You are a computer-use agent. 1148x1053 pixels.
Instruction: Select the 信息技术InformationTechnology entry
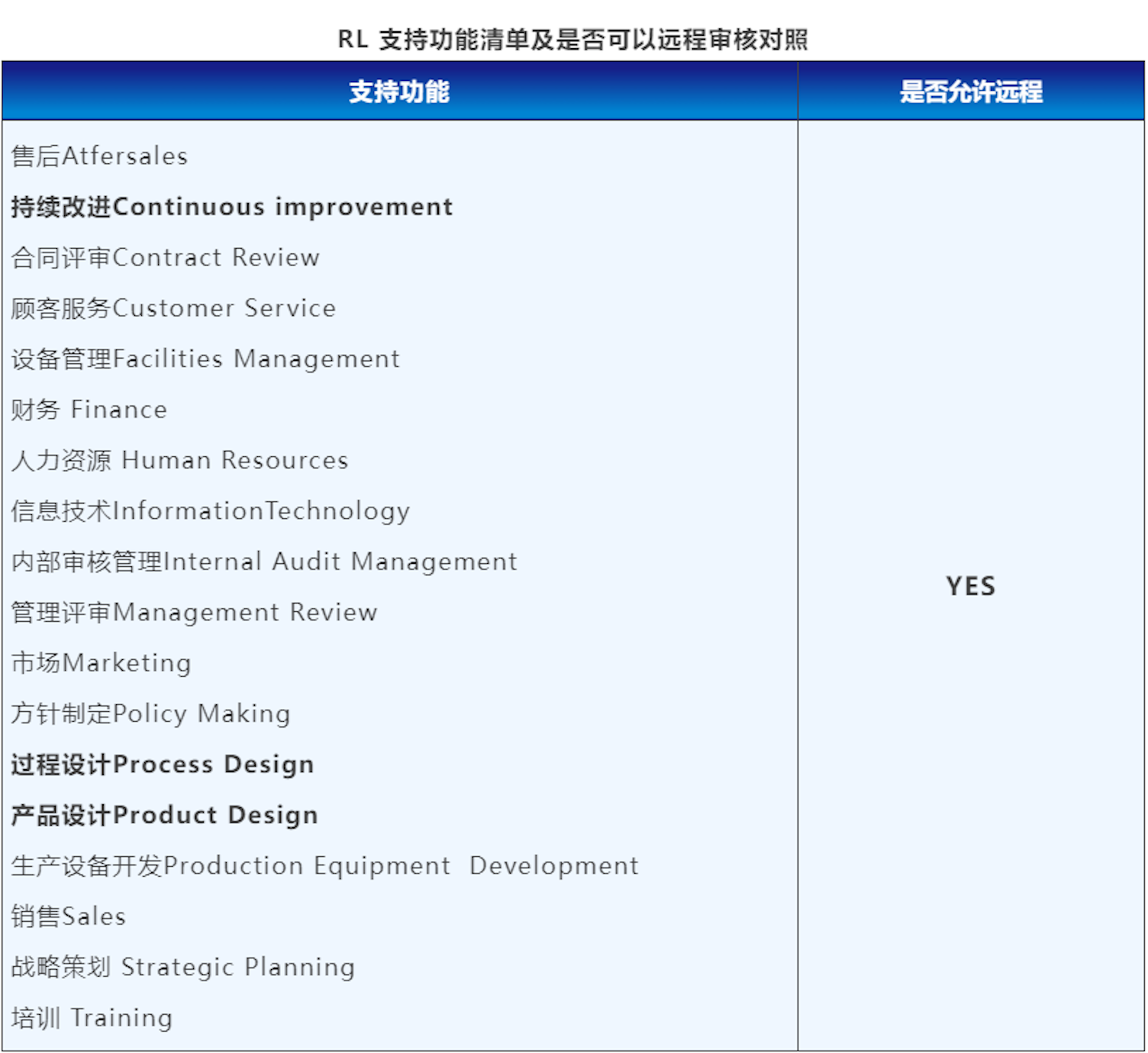tap(209, 511)
